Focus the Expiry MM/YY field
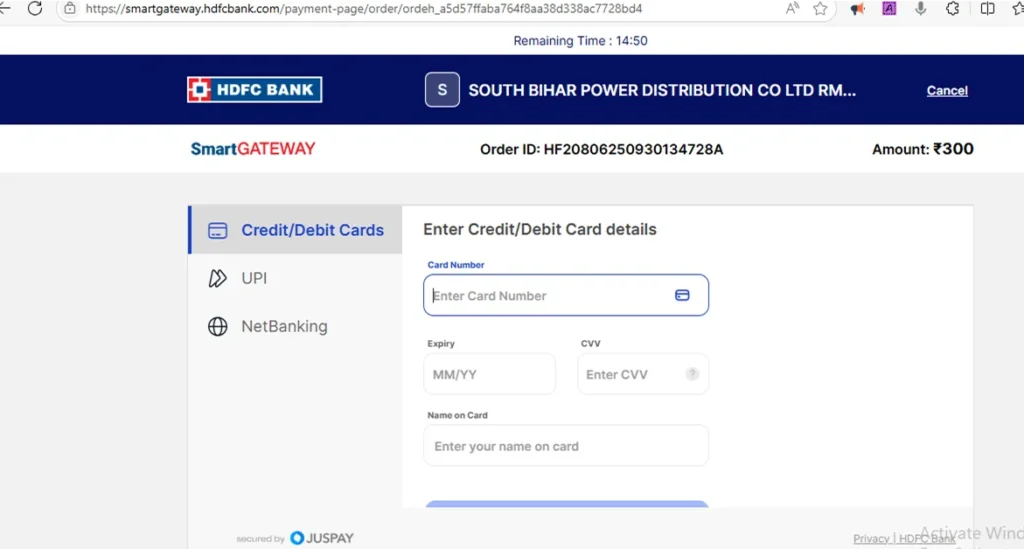Screen dimensions: 1024x549 (489, 374)
